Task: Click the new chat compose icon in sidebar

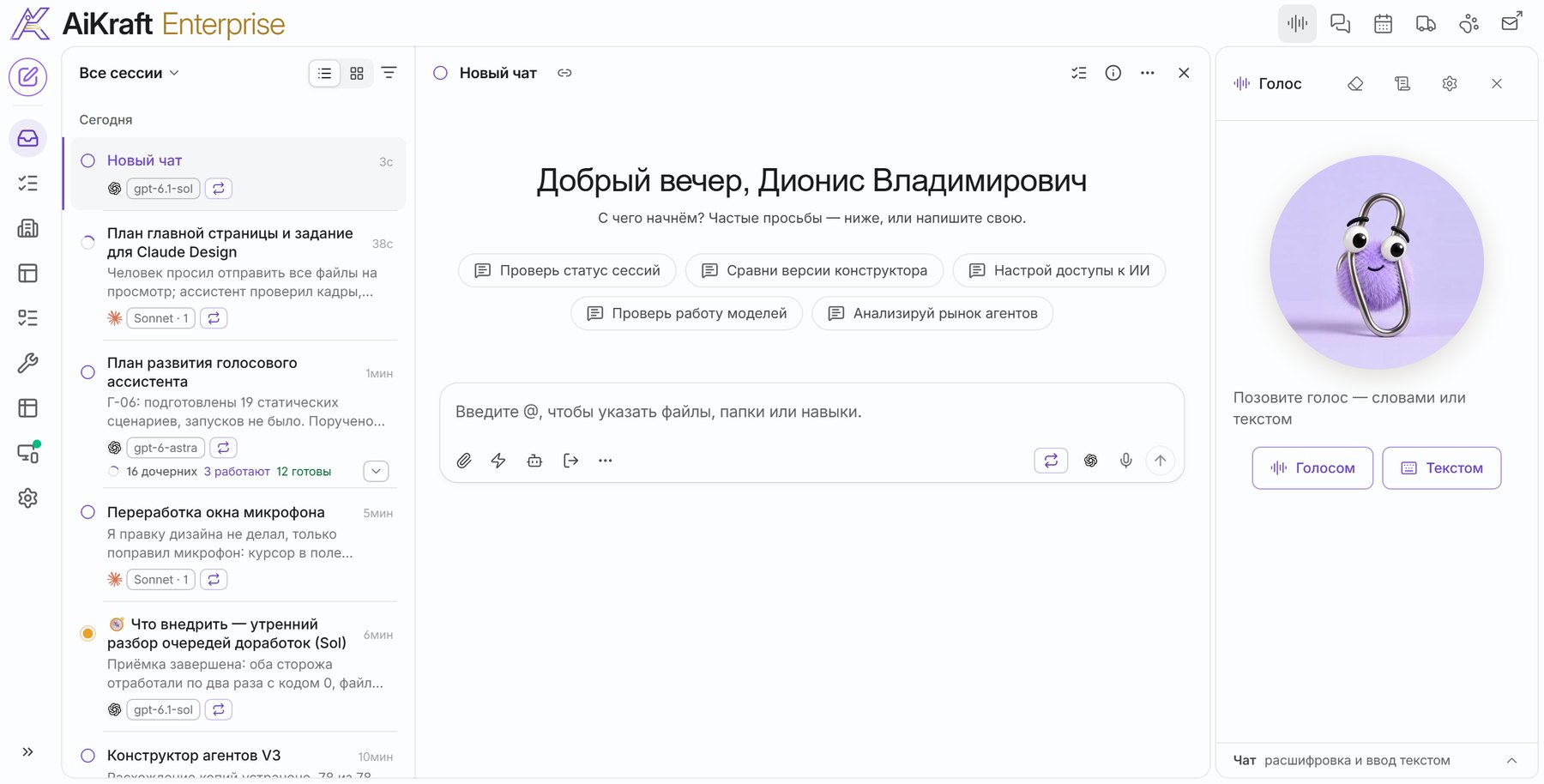Action: pyautogui.click(x=28, y=77)
